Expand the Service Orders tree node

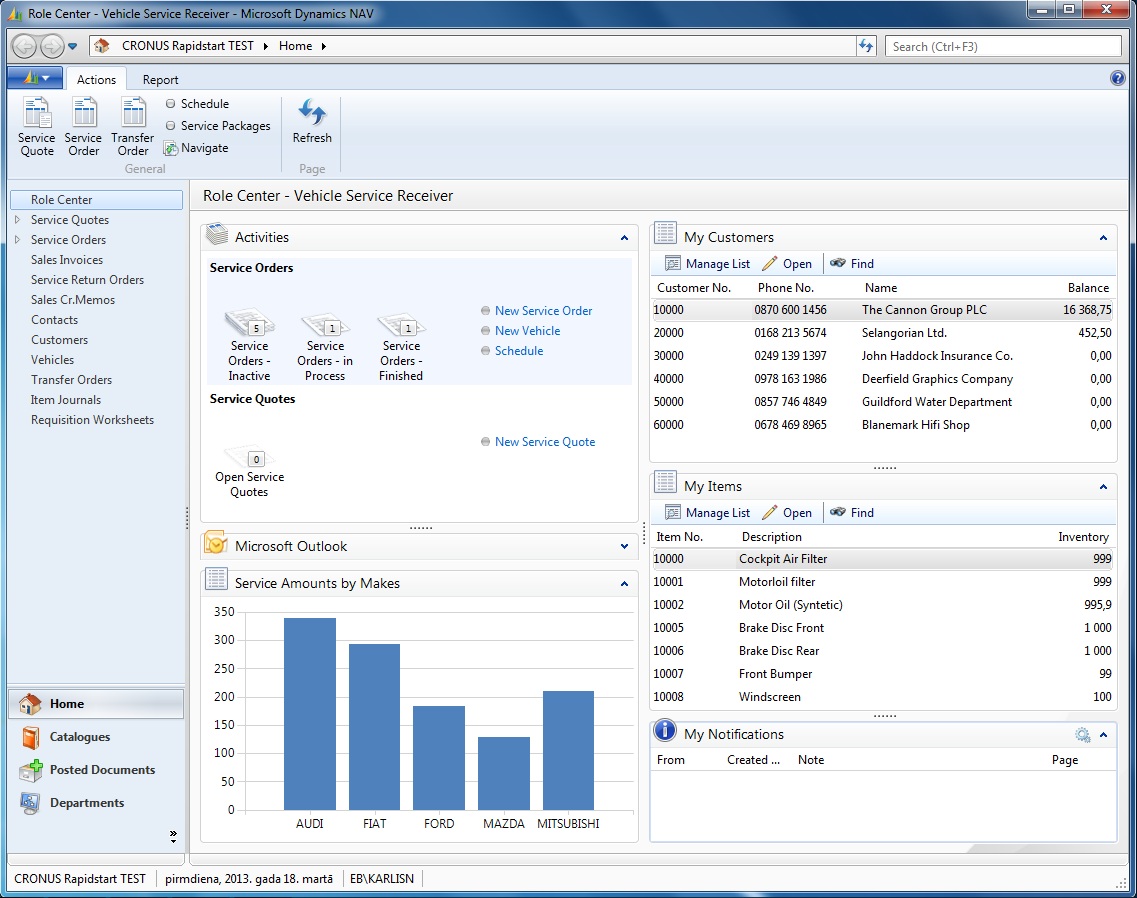[x=17, y=239]
